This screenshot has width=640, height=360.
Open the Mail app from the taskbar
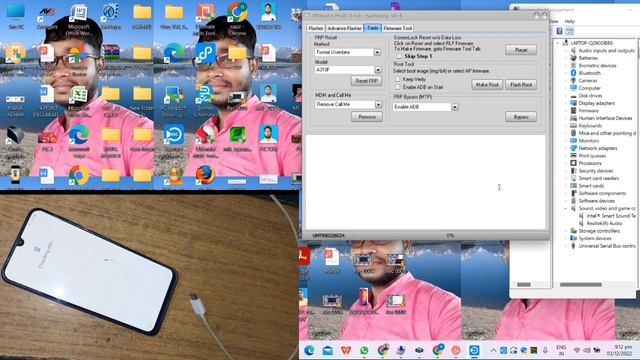pyautogui.click(x=327, y=350)
